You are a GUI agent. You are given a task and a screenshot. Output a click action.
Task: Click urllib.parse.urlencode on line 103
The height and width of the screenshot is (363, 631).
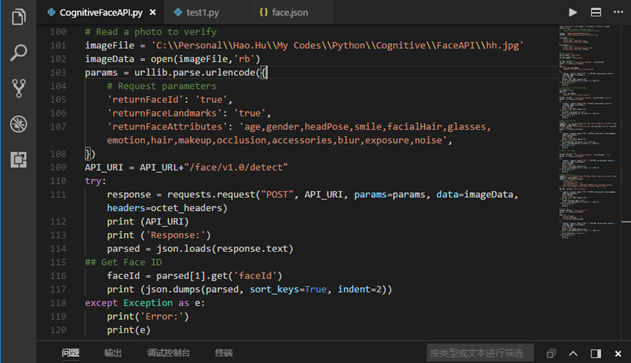pyautogui.click(x=195, y=72)
